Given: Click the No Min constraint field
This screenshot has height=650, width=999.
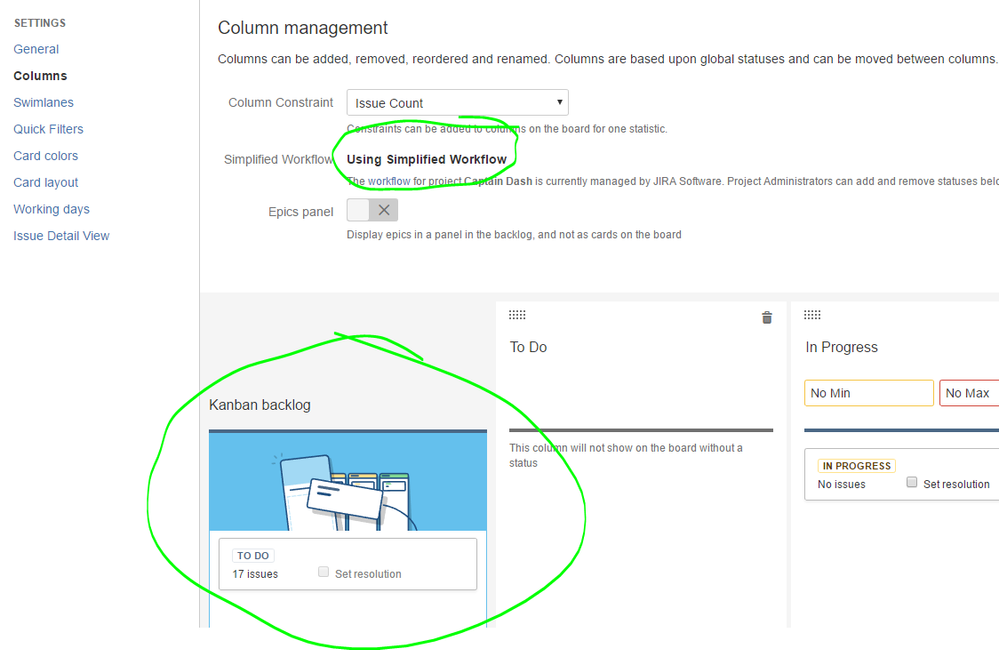Looking at the screenshot, I should 869,393.
